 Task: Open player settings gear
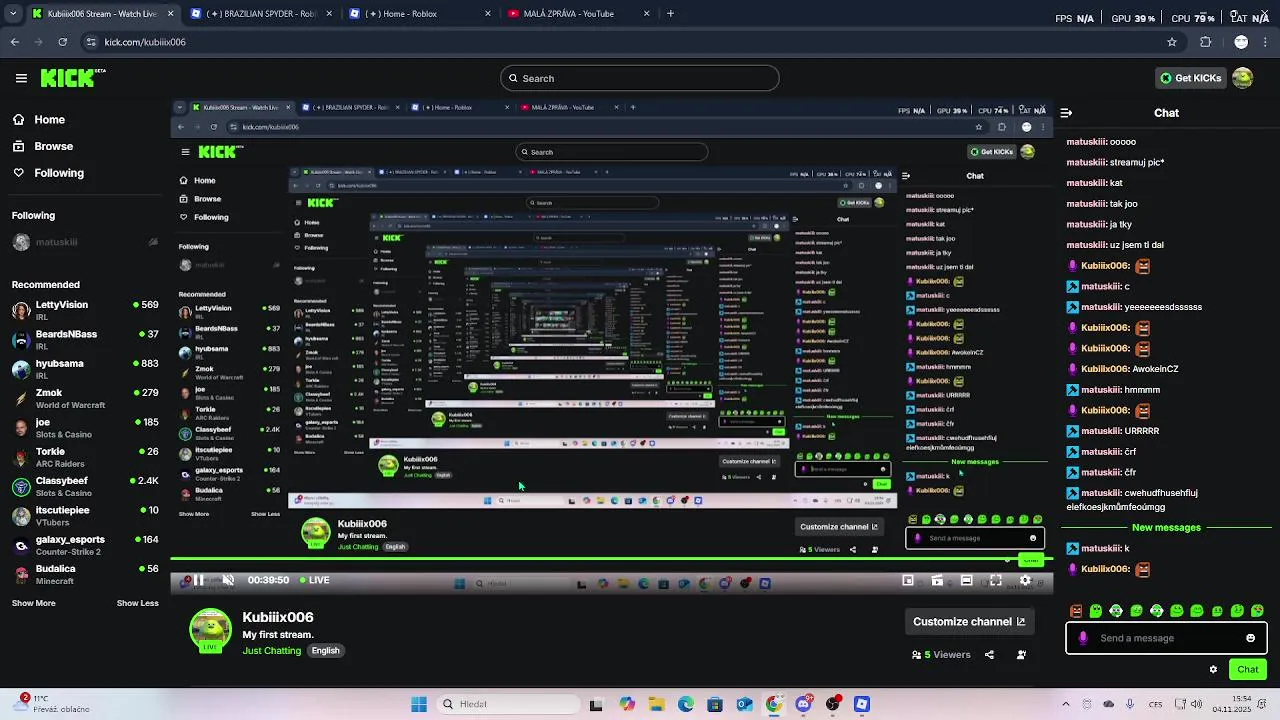(x=1025, y=580)
